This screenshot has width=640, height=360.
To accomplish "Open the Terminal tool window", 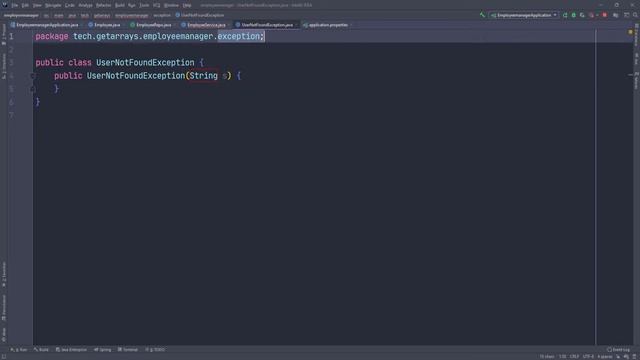I will click(128, 350).
